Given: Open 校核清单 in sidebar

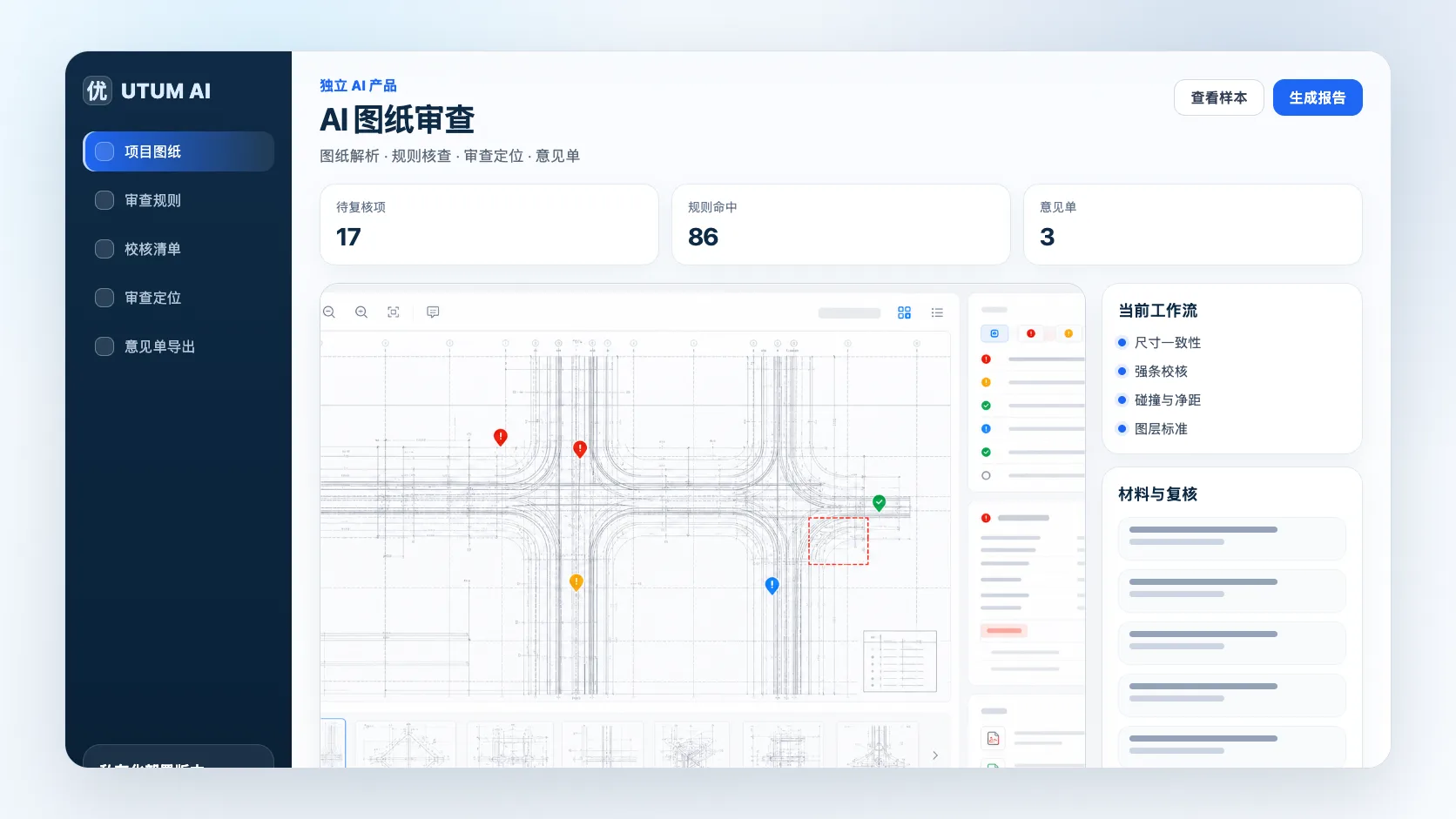Looking at the screenshot, I should [179, 249].
